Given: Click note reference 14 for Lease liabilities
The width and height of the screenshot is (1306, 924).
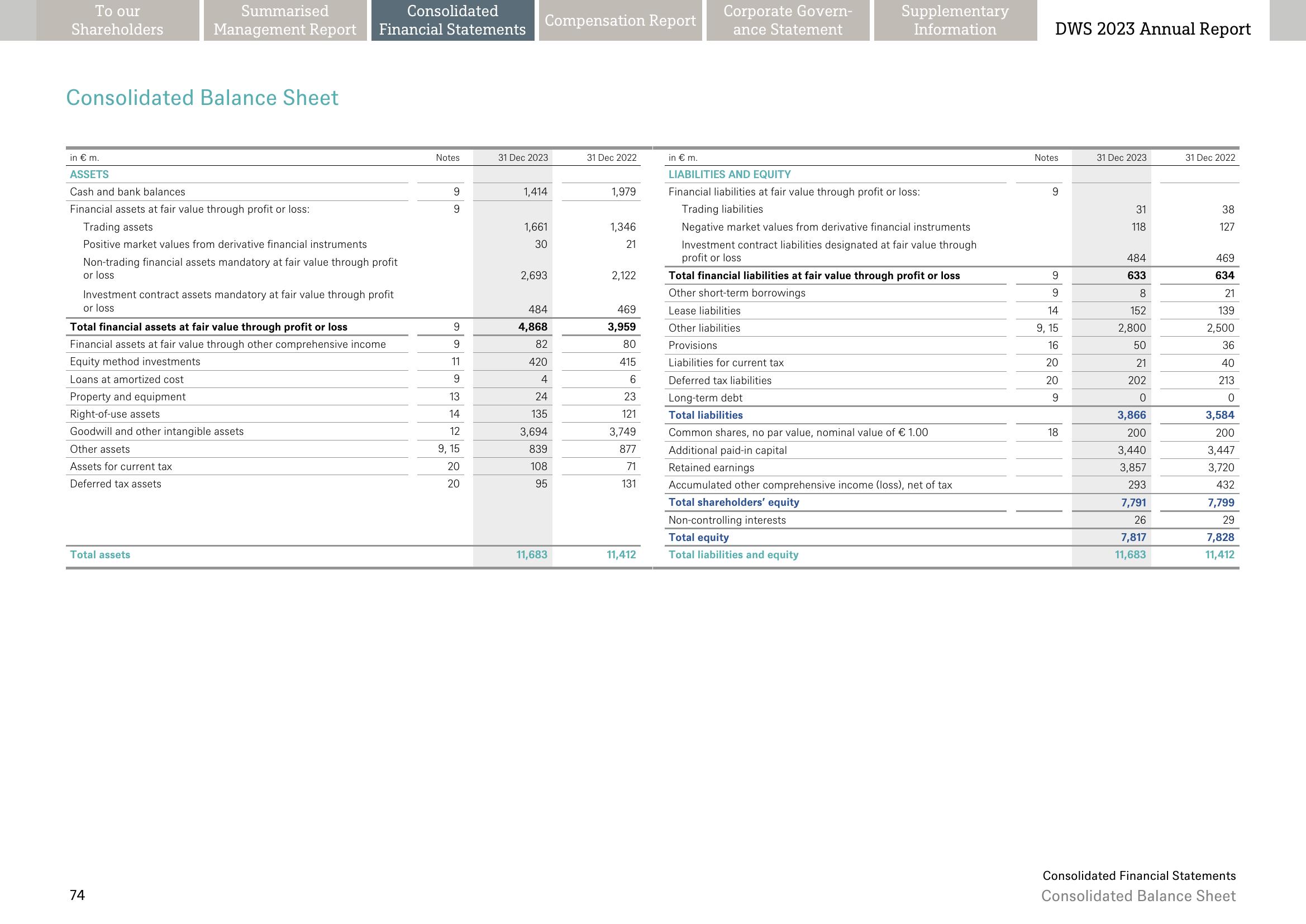Looking at the screenshot, I should pyautogui.click(x=1052, y=310).
